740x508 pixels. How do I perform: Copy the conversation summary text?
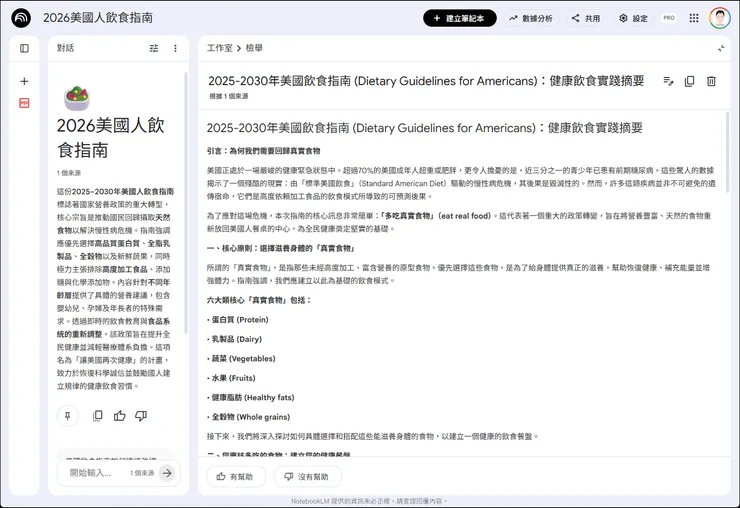click(98, 415)
